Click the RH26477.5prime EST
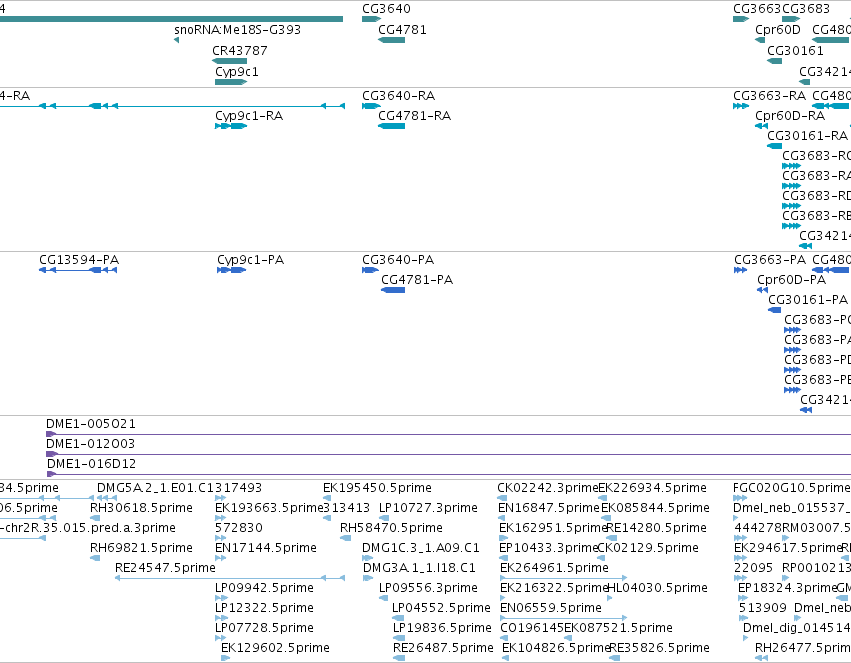This screenshot has height=663, width=851. 761,658
